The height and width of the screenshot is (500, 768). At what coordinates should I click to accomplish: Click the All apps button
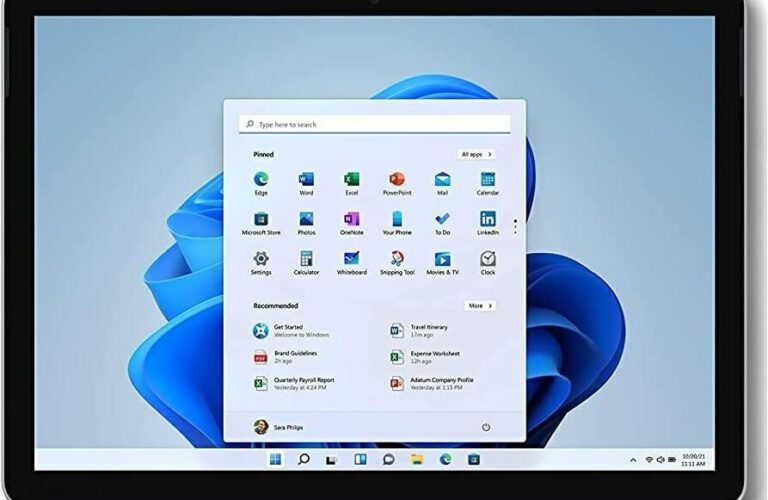[477, 154]
